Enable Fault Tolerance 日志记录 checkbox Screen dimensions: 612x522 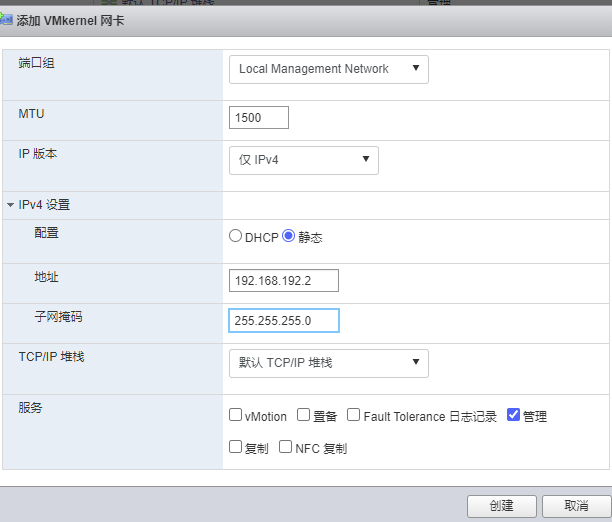[x=353, y=415]
